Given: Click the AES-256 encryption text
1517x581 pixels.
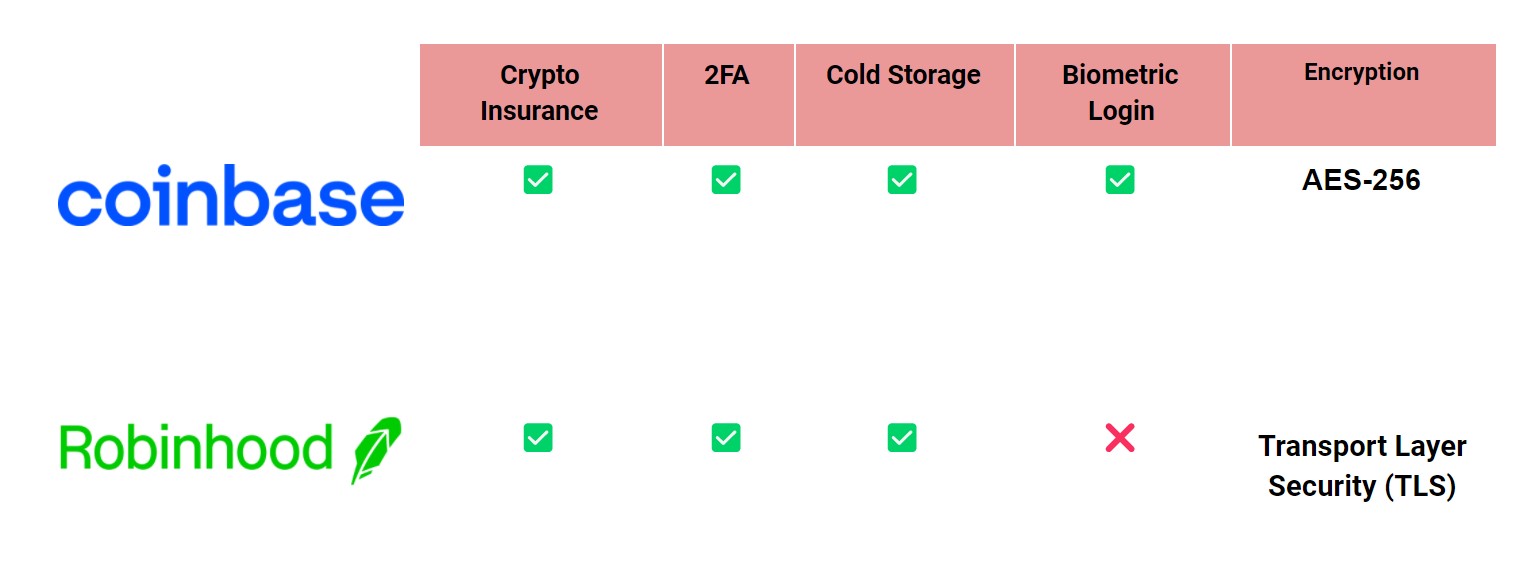Looking at the screenshot, I should [x=1362, y=180].
